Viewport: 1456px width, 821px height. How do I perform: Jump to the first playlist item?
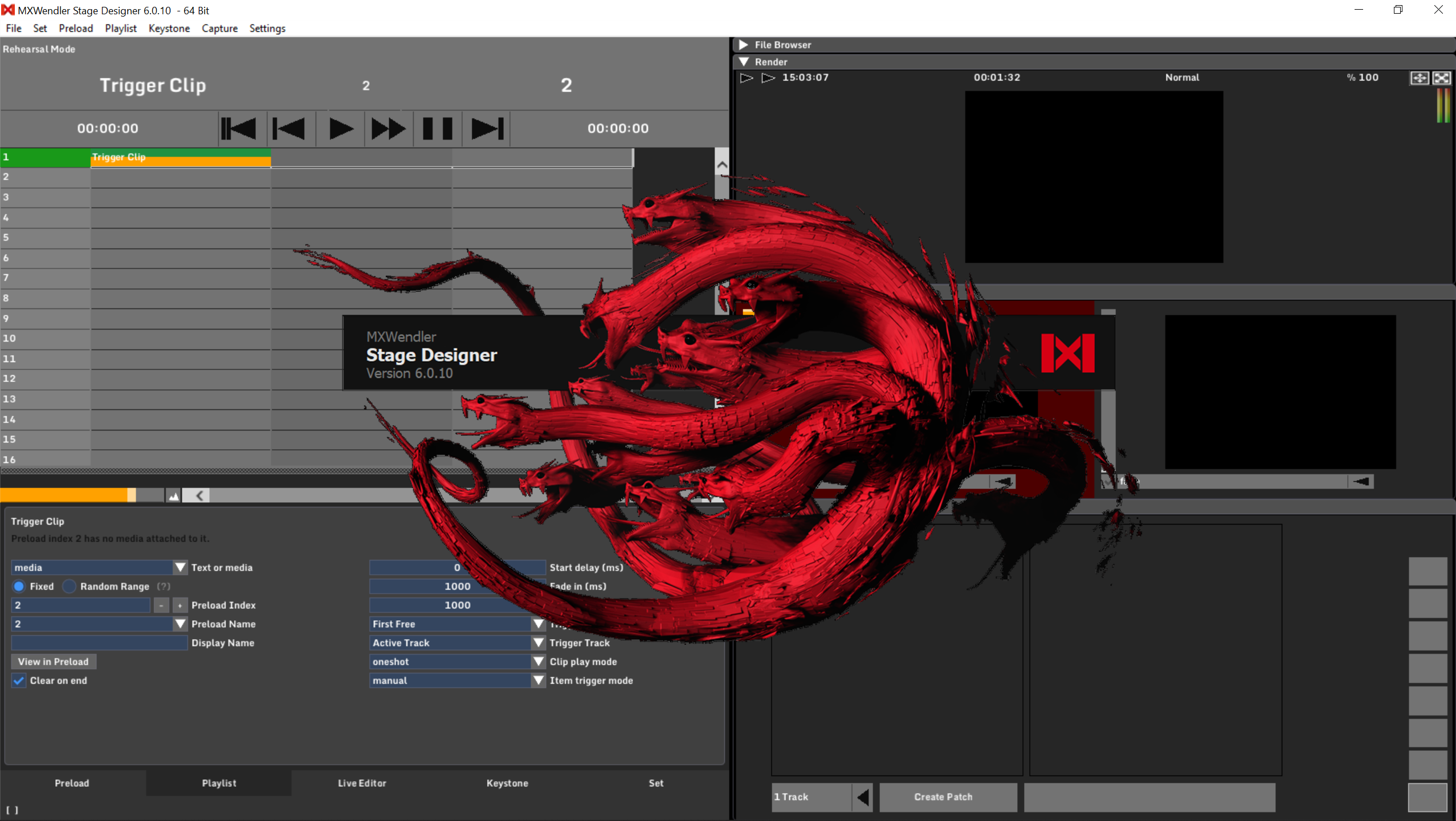pyautogui.click(x=238, y=128)
